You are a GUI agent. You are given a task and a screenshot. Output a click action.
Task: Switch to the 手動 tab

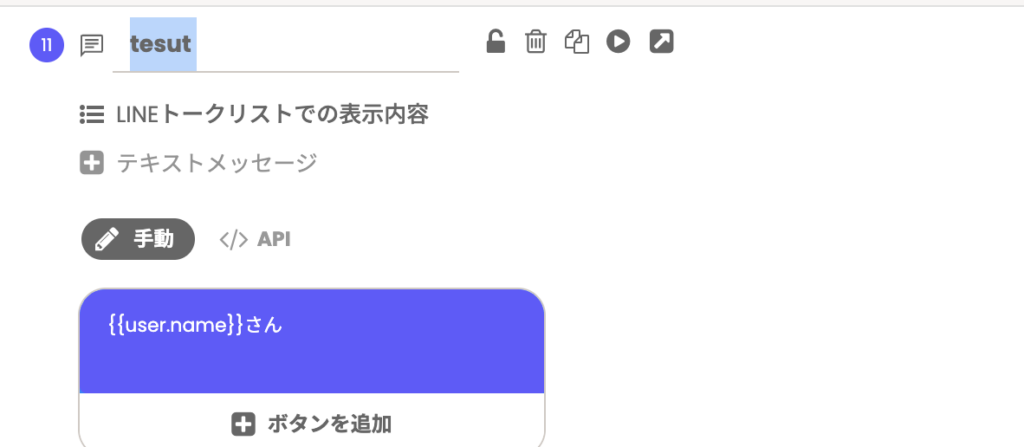coord(138,239)
